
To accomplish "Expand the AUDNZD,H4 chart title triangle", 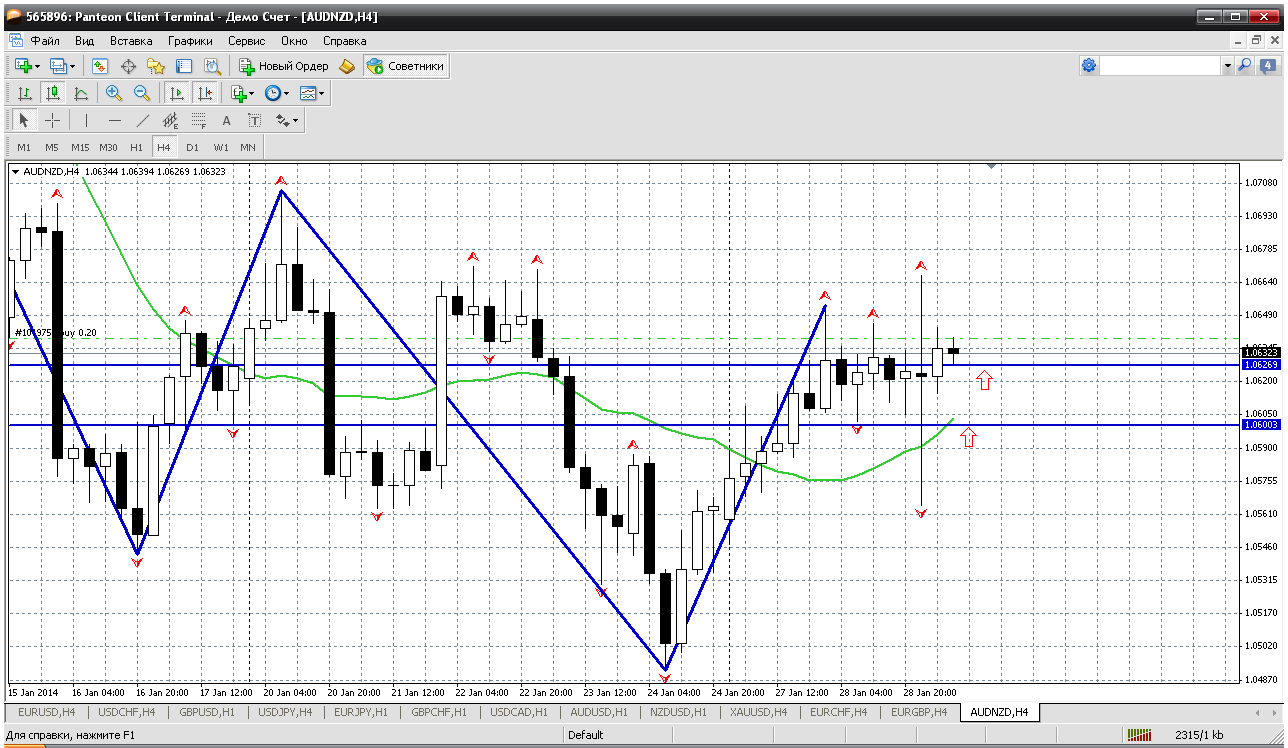I will pyautogui.click(x=16, y=171).
